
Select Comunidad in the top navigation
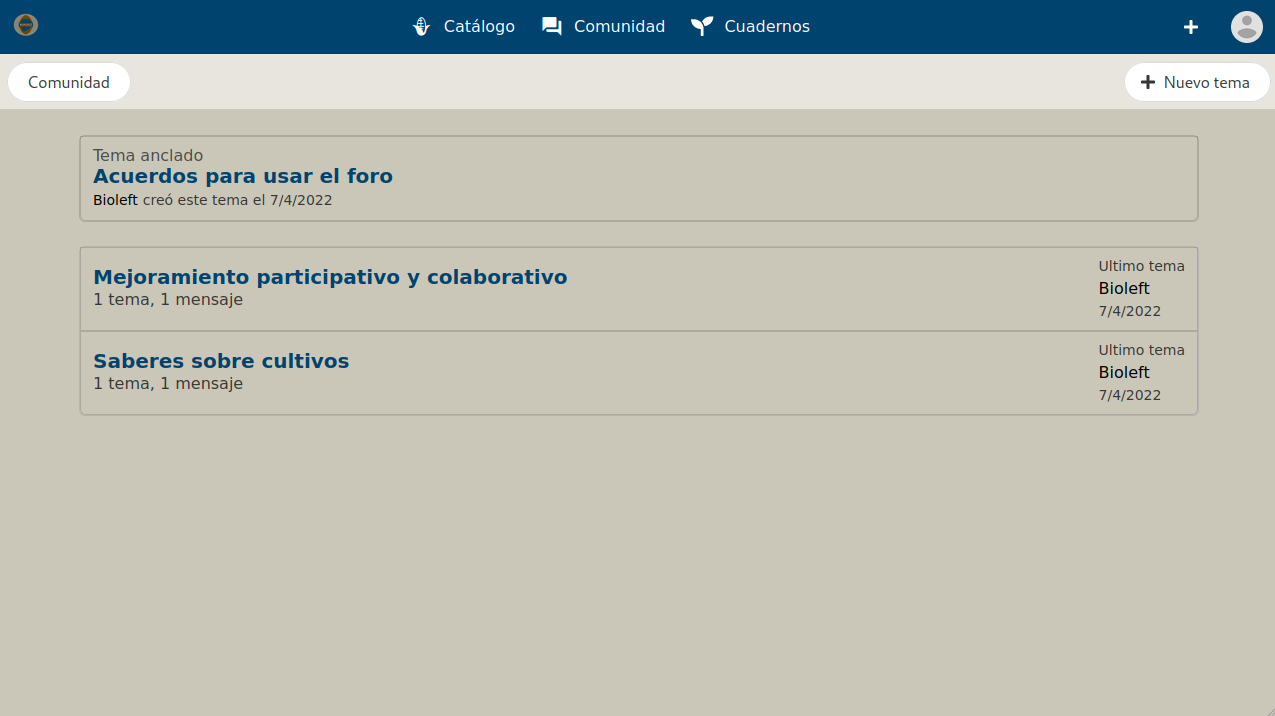pos(619,27)
